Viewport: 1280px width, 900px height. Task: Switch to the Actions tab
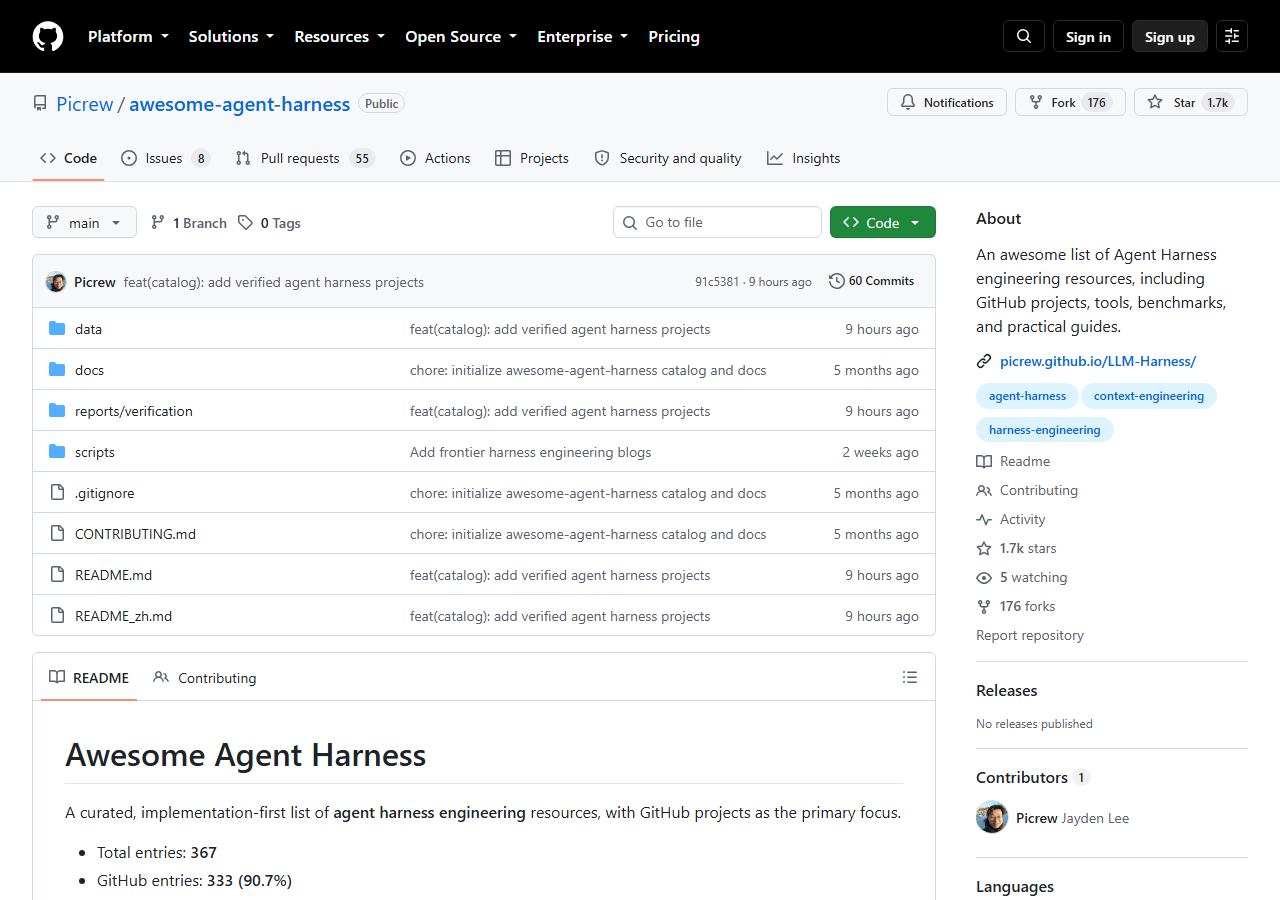[x=435, y=158]
